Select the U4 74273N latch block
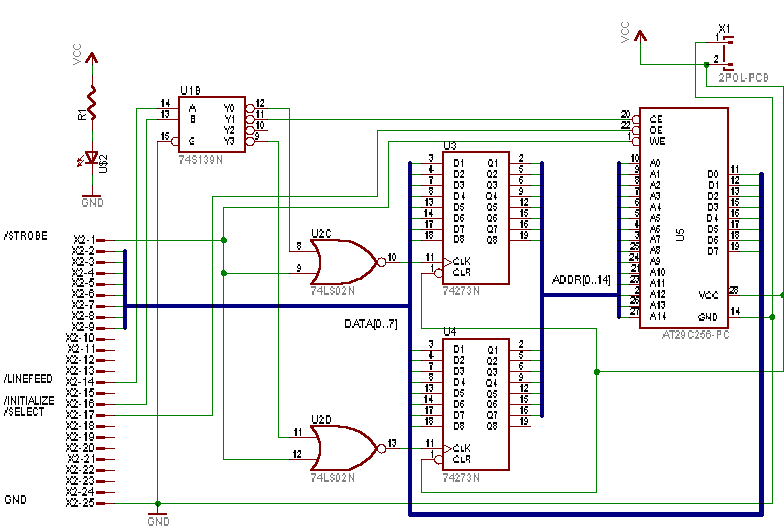Image resolution: width=784 pixels, height=529 pixels. point(476,404)
